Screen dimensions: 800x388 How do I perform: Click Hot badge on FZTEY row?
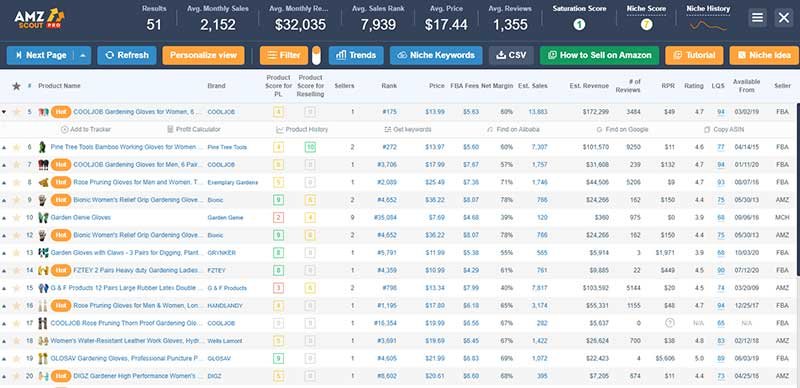pyautogui.click(x=61, y=271)
